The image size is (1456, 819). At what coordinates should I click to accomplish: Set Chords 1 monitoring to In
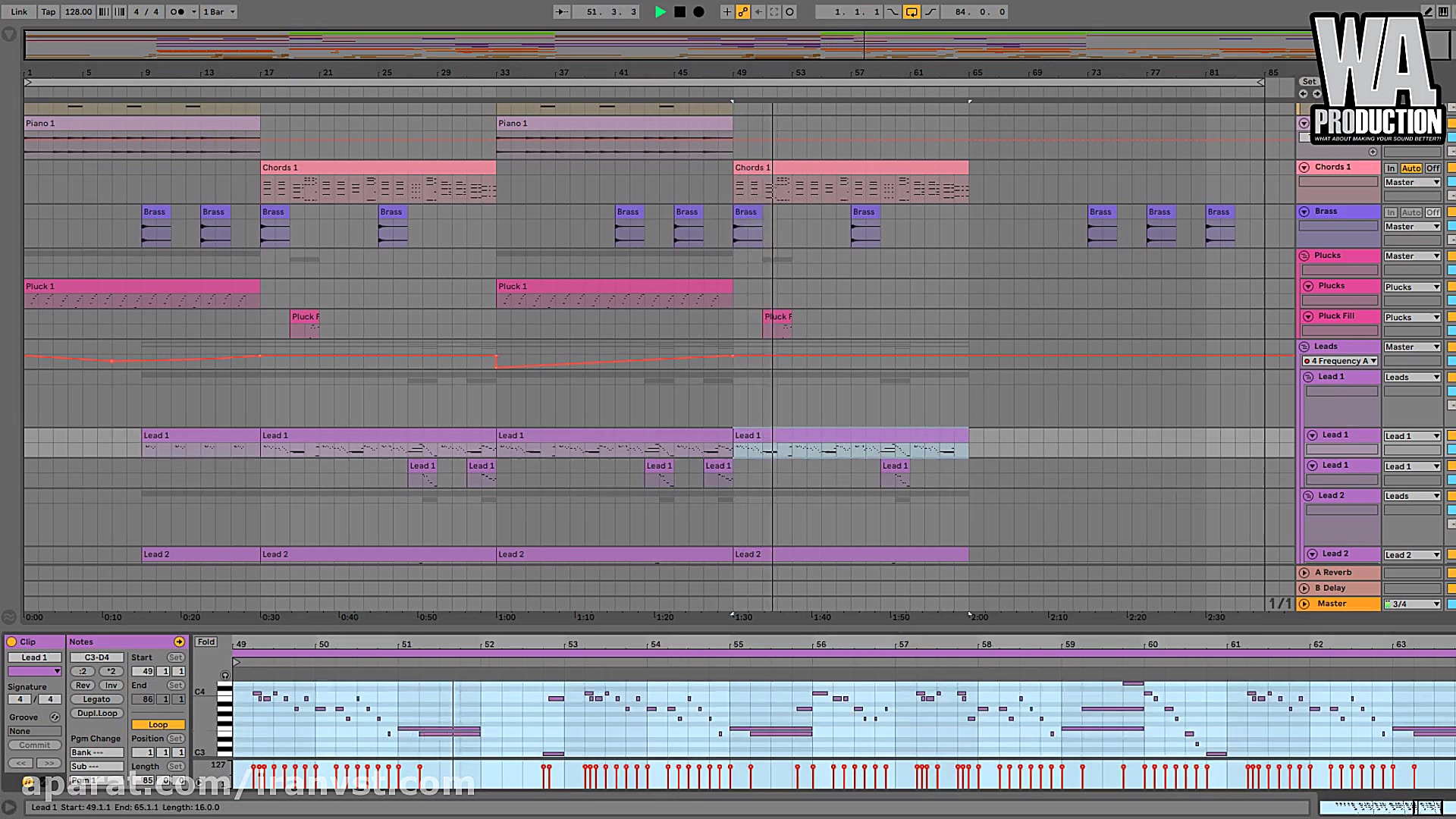(x=1390, y=168)
